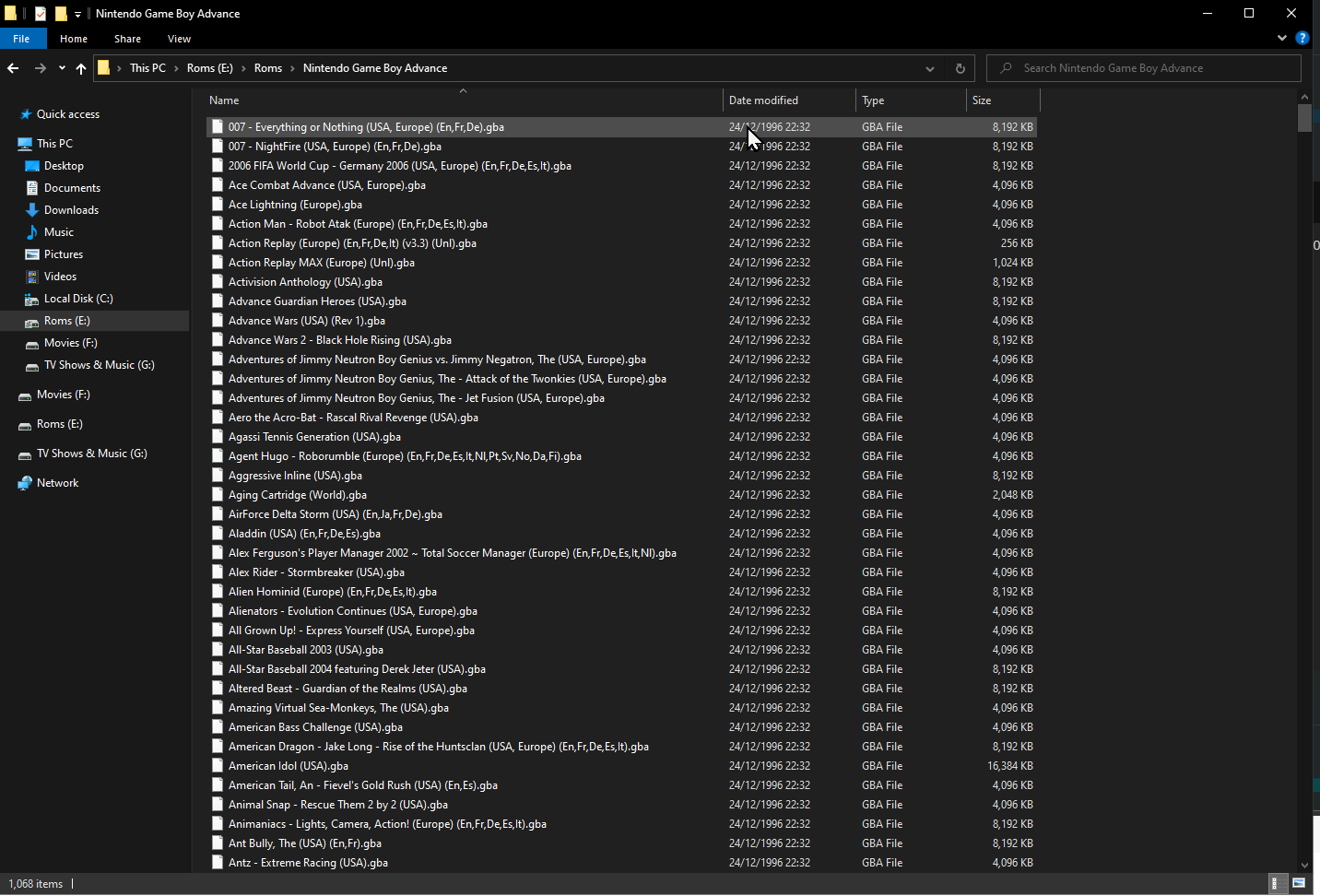
Task: Select Advance Wars (USA) (Rev 1).gba
Action: [621, 321]
